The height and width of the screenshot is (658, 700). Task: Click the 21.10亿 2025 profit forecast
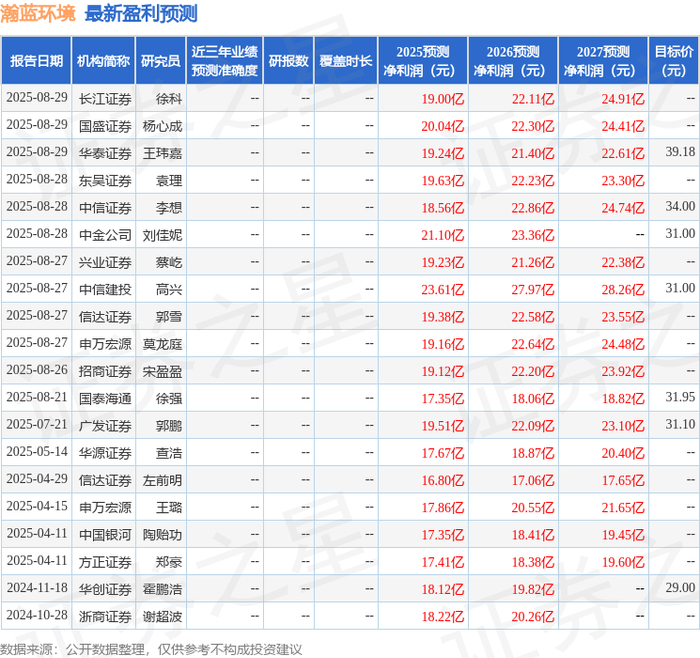coord(443,235)
